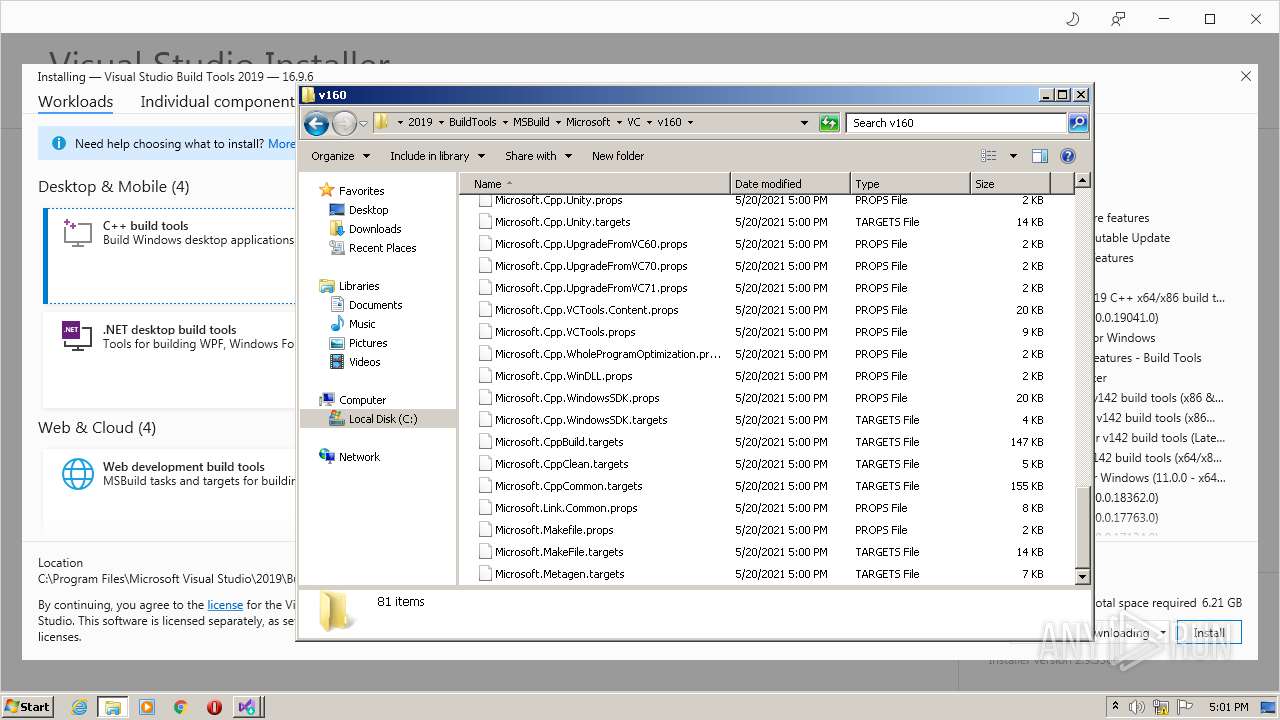The height and width of the screenshot is (720, 1280).
Task: Open the Organize dropdown menu
Action: 340,156
